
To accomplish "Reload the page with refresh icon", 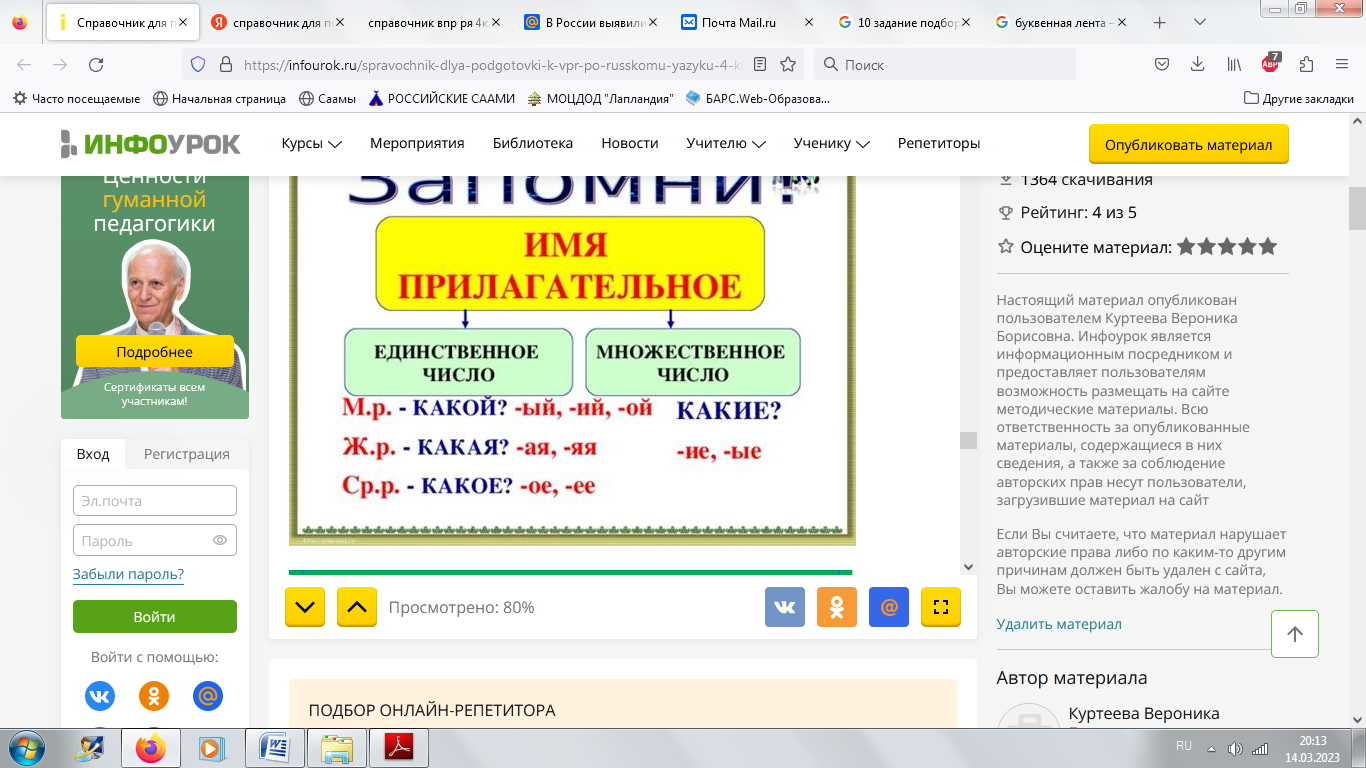I will [x=96, y=64].
